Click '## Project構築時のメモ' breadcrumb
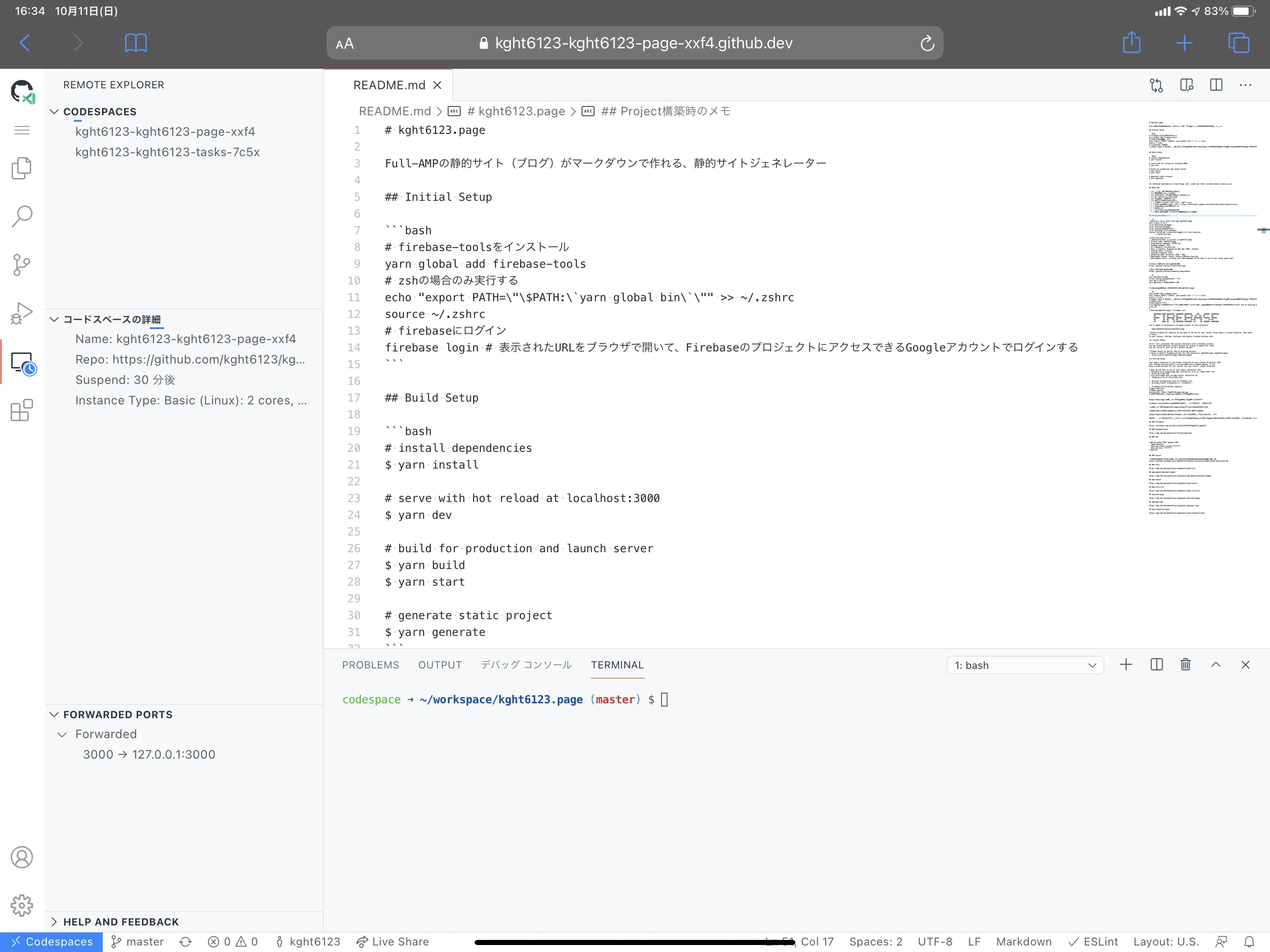Image resolution: width=1270 pixels, height=952 pixels. 665,112
